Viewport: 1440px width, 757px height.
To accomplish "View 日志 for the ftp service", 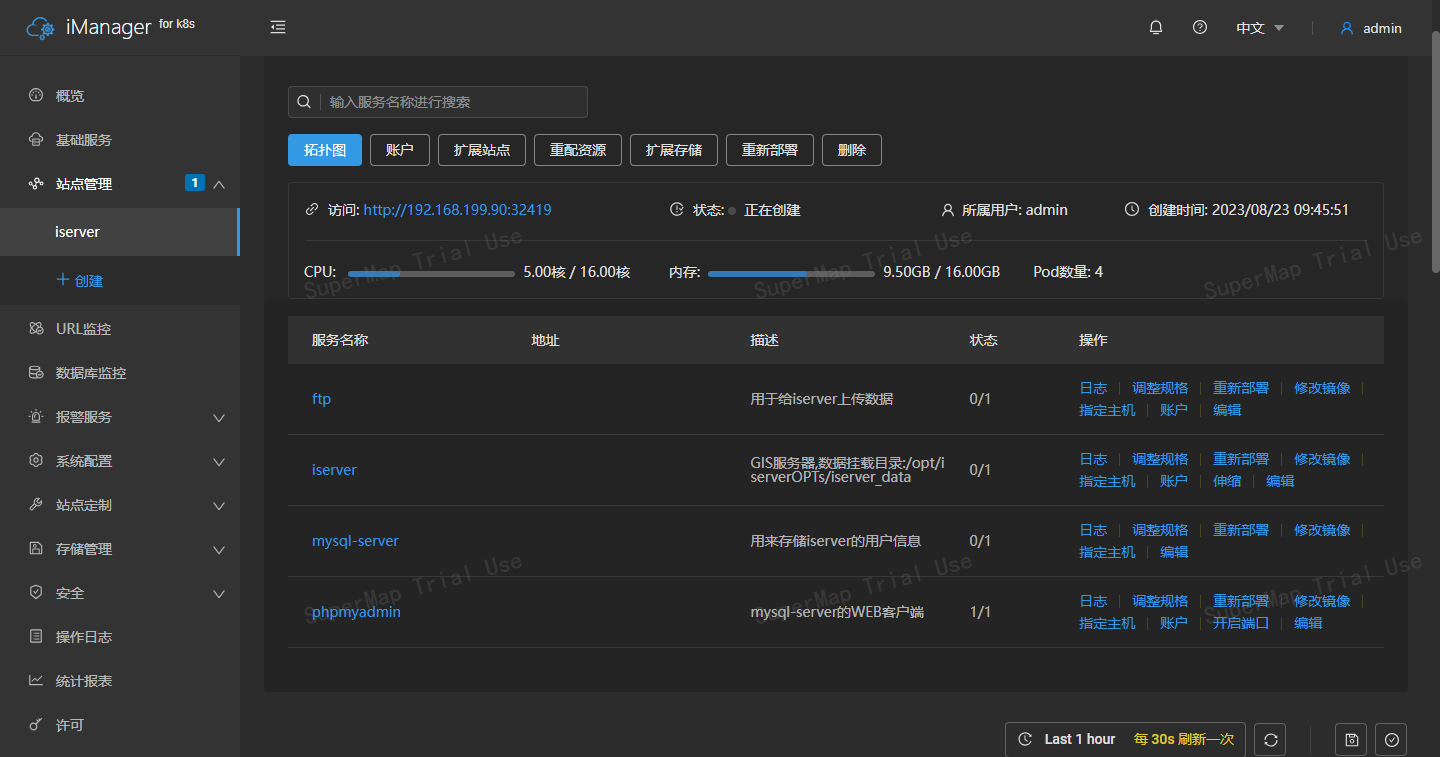I will (x=1093, y=388).
